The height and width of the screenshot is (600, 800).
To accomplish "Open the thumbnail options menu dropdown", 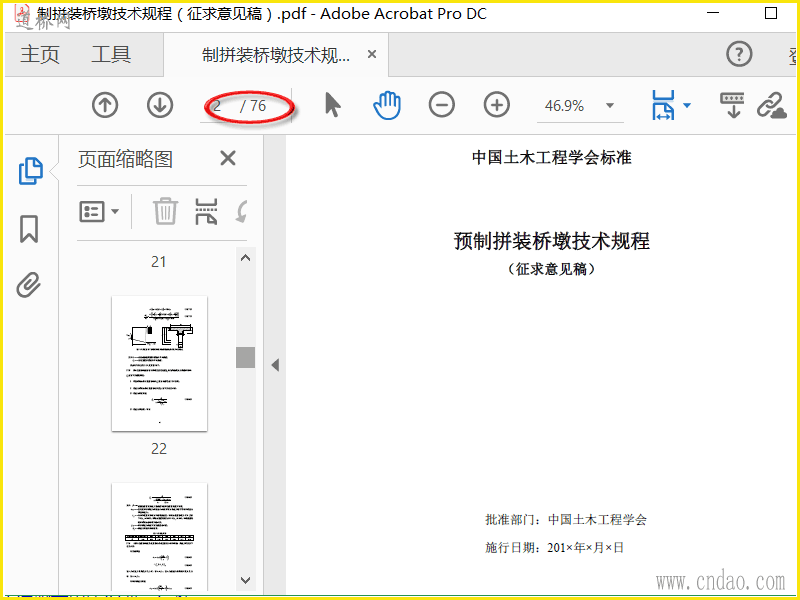I will (x=99, y=211).
